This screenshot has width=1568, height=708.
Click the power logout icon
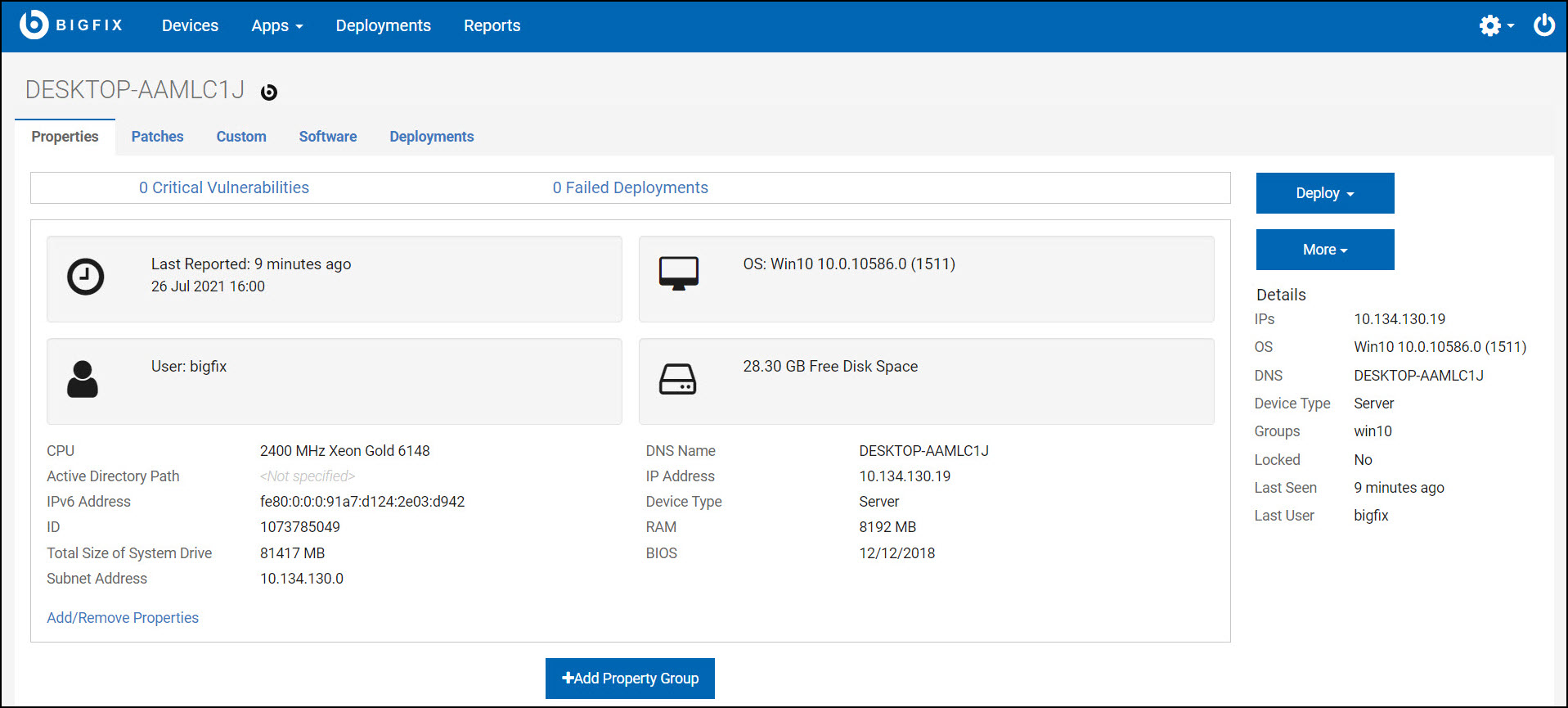pos(1543,25)
